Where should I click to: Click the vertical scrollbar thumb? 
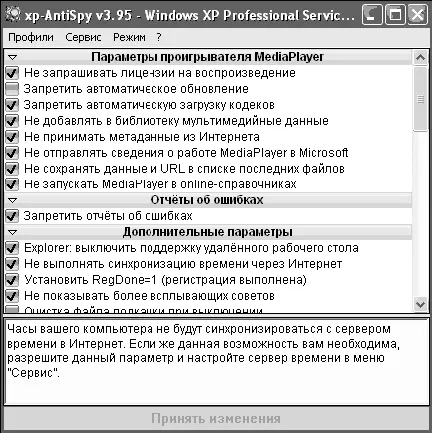(x=420, y=99)
